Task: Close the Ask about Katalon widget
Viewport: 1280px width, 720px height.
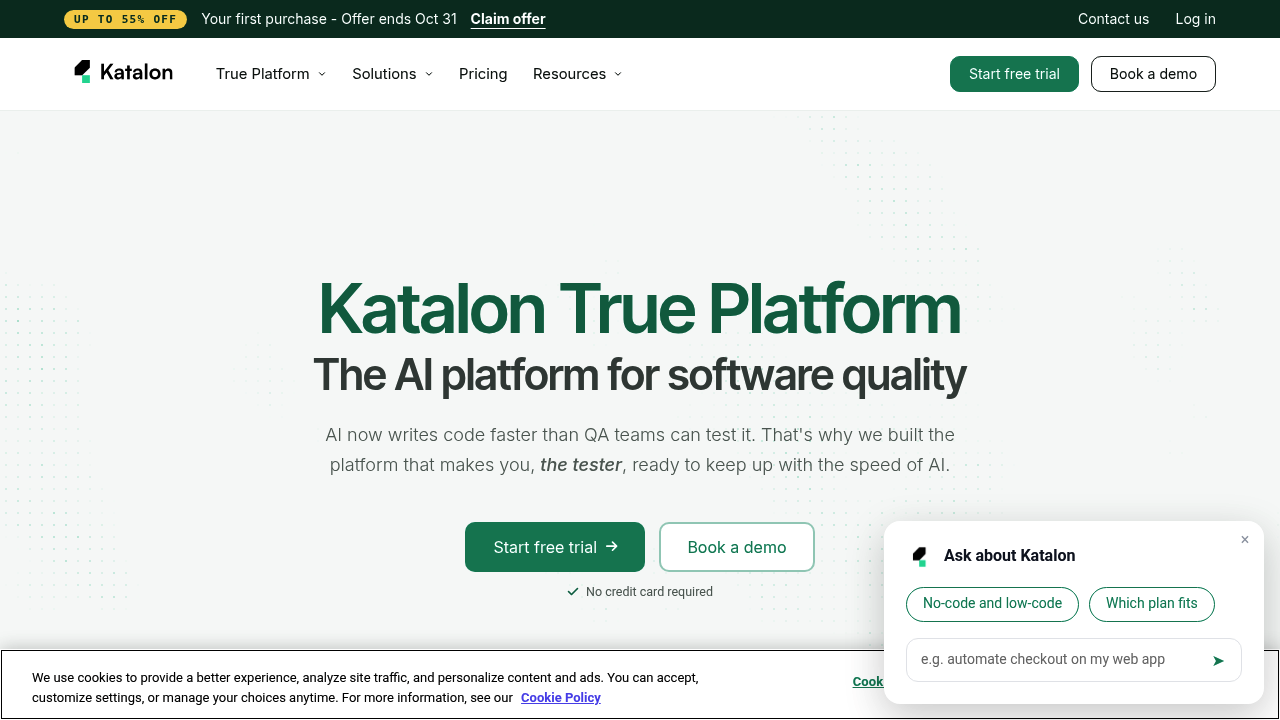Action: tap(1245, 540)
